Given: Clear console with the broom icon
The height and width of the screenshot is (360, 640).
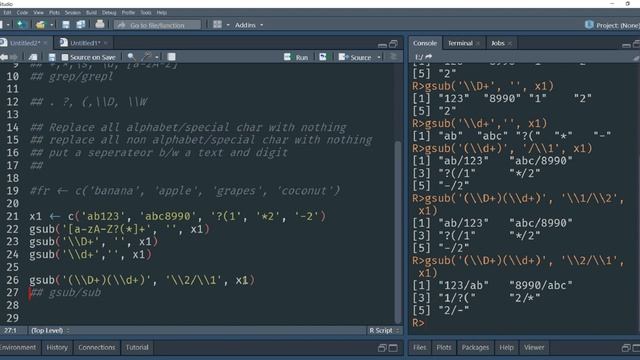Looking at the screenshot, I should (636, 57).
